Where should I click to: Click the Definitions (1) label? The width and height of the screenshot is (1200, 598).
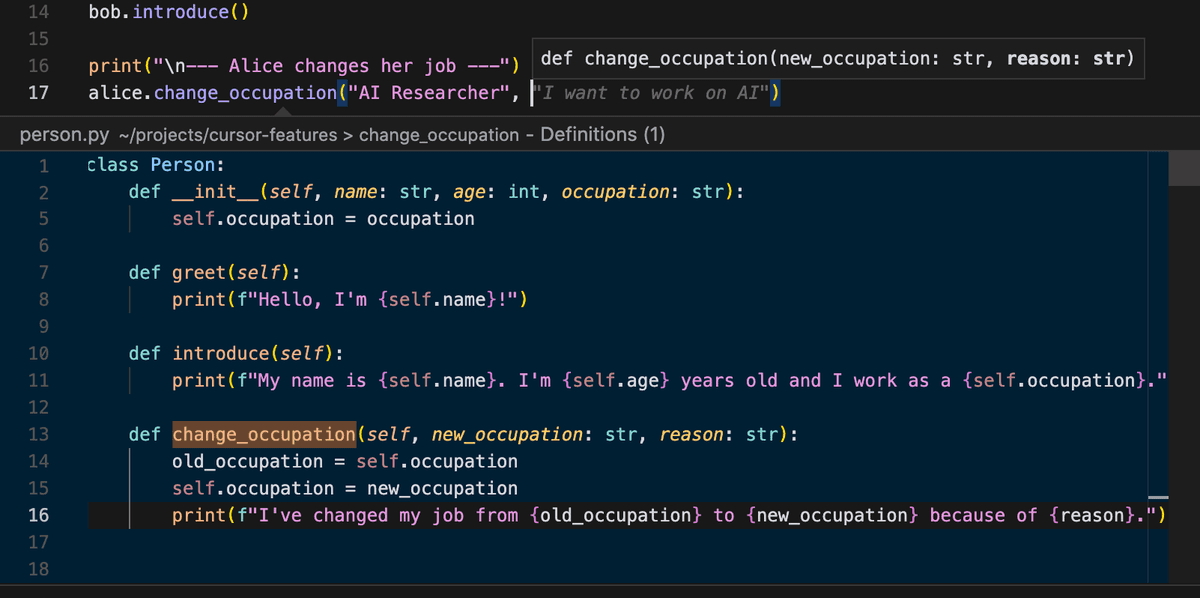pyautogui.click(x=602, y=134)
